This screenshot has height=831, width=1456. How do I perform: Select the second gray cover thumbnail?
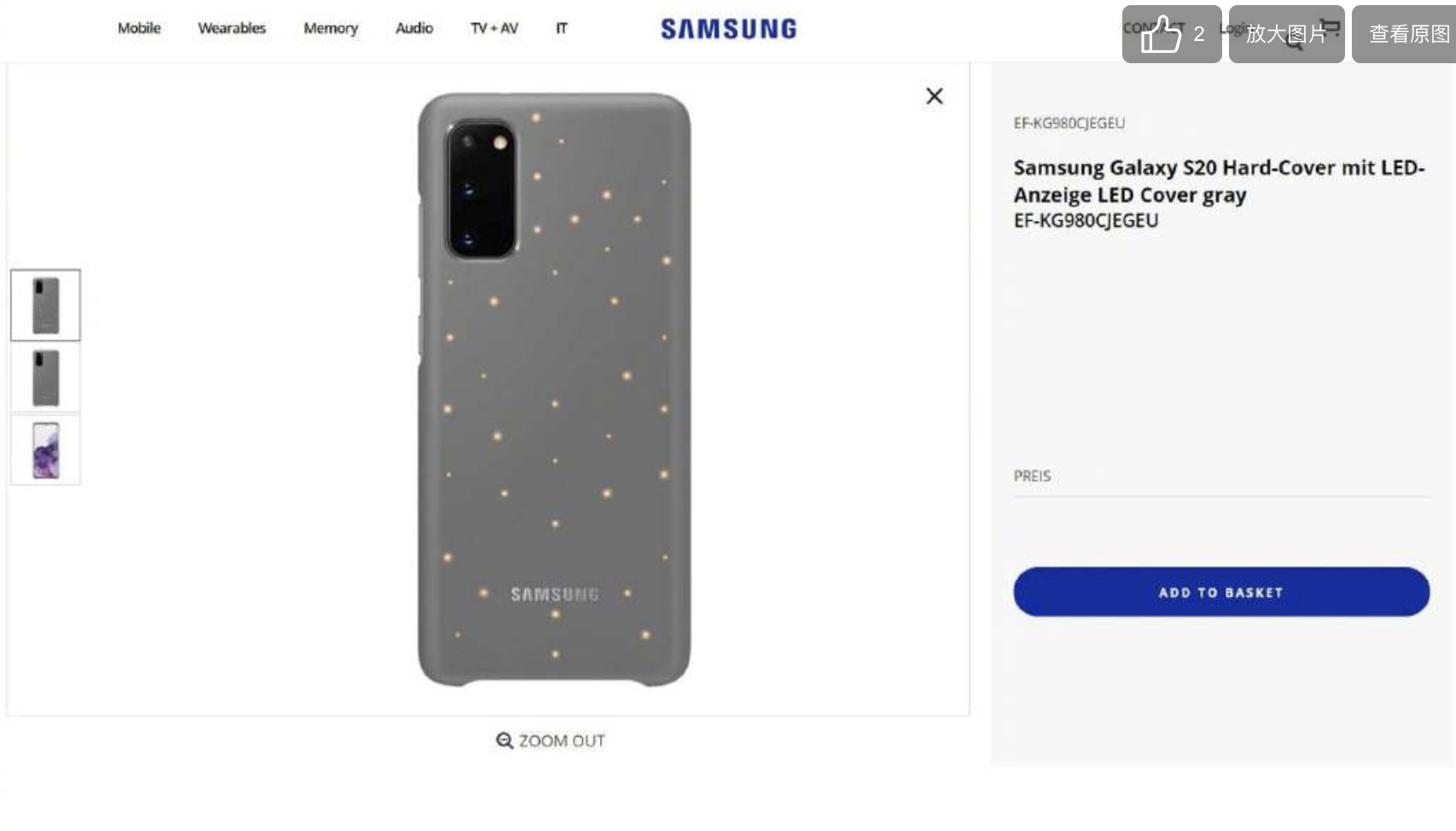(x=45, y=377)
